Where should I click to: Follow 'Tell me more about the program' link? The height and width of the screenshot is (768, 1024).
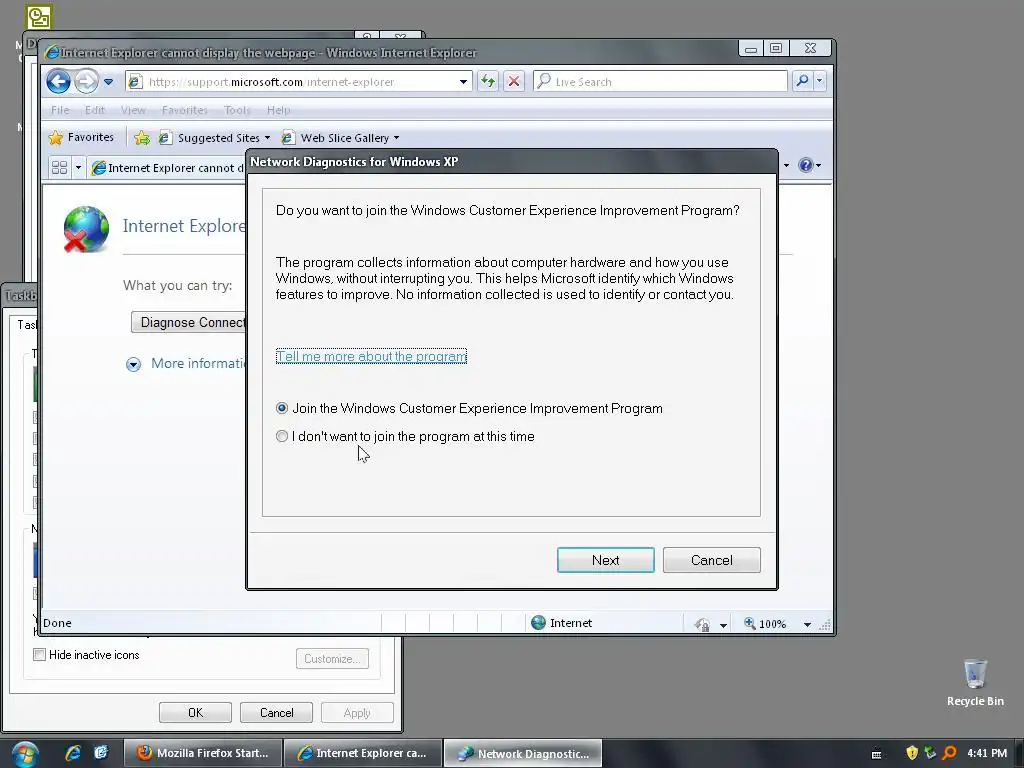pos(371,357)
